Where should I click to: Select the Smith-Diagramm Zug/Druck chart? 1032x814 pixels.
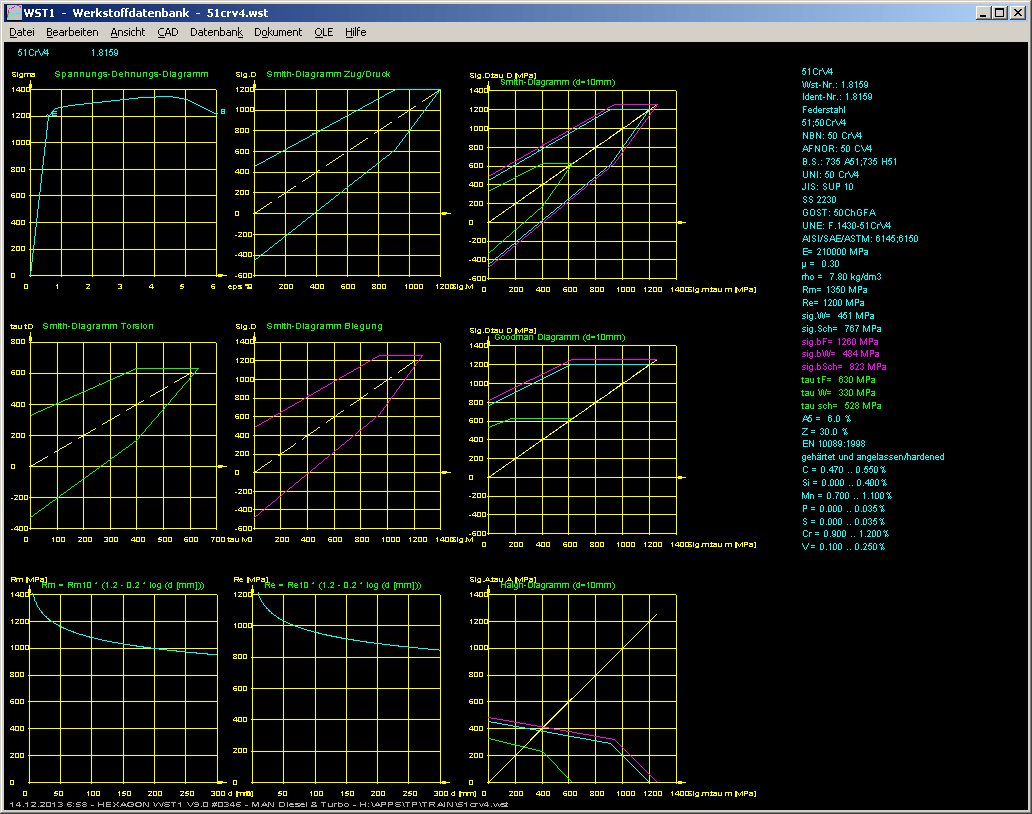pyautogui.click(x=347, y=182)
